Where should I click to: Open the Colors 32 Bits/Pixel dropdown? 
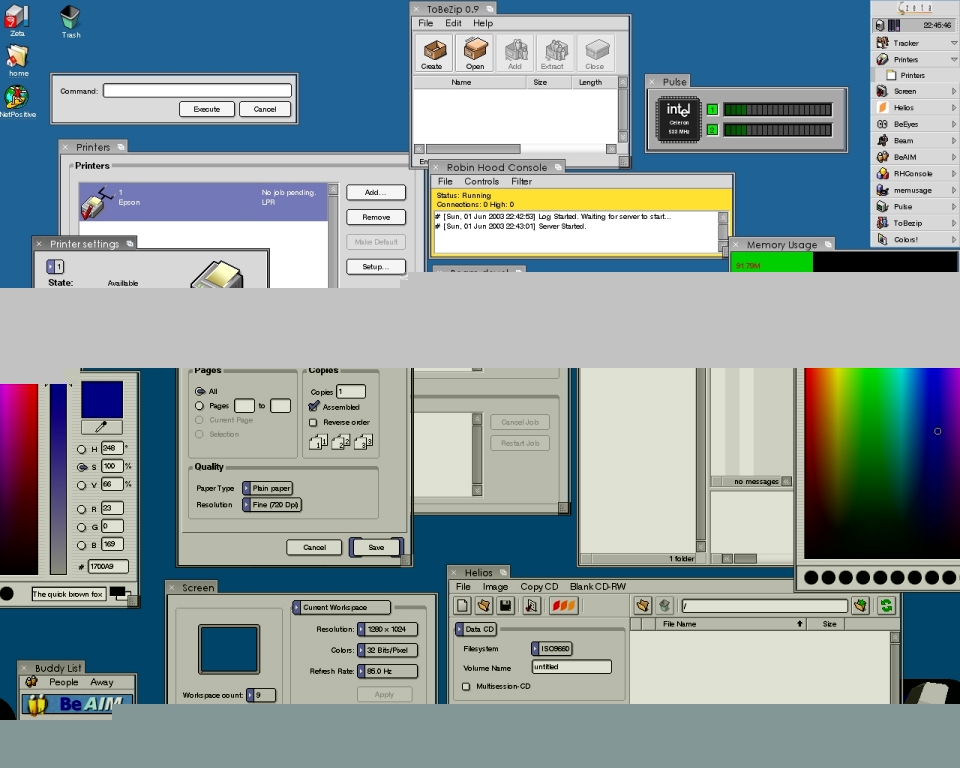pyautogui.click(x=387, y=650)
